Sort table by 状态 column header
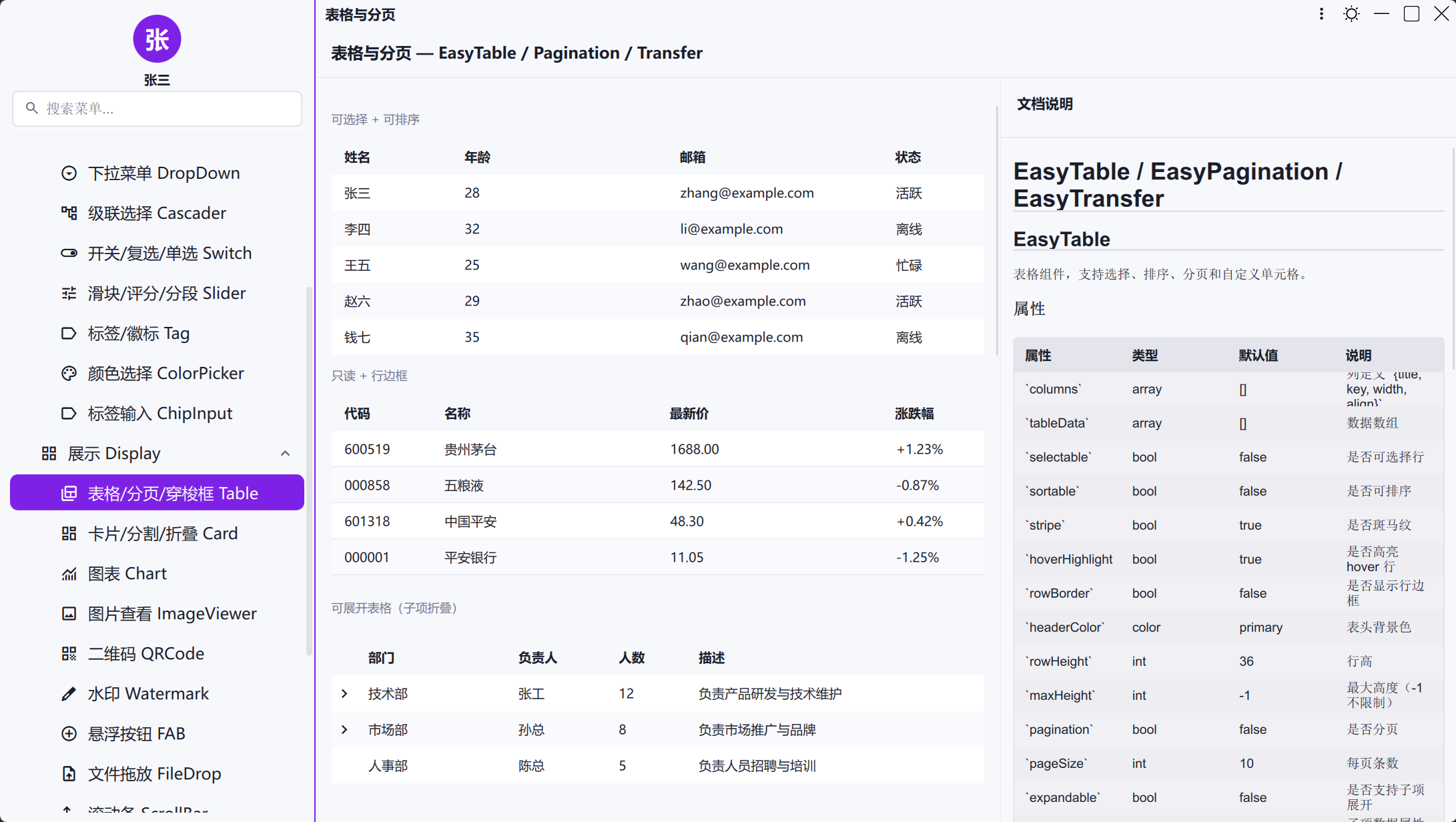 point(908,157)
